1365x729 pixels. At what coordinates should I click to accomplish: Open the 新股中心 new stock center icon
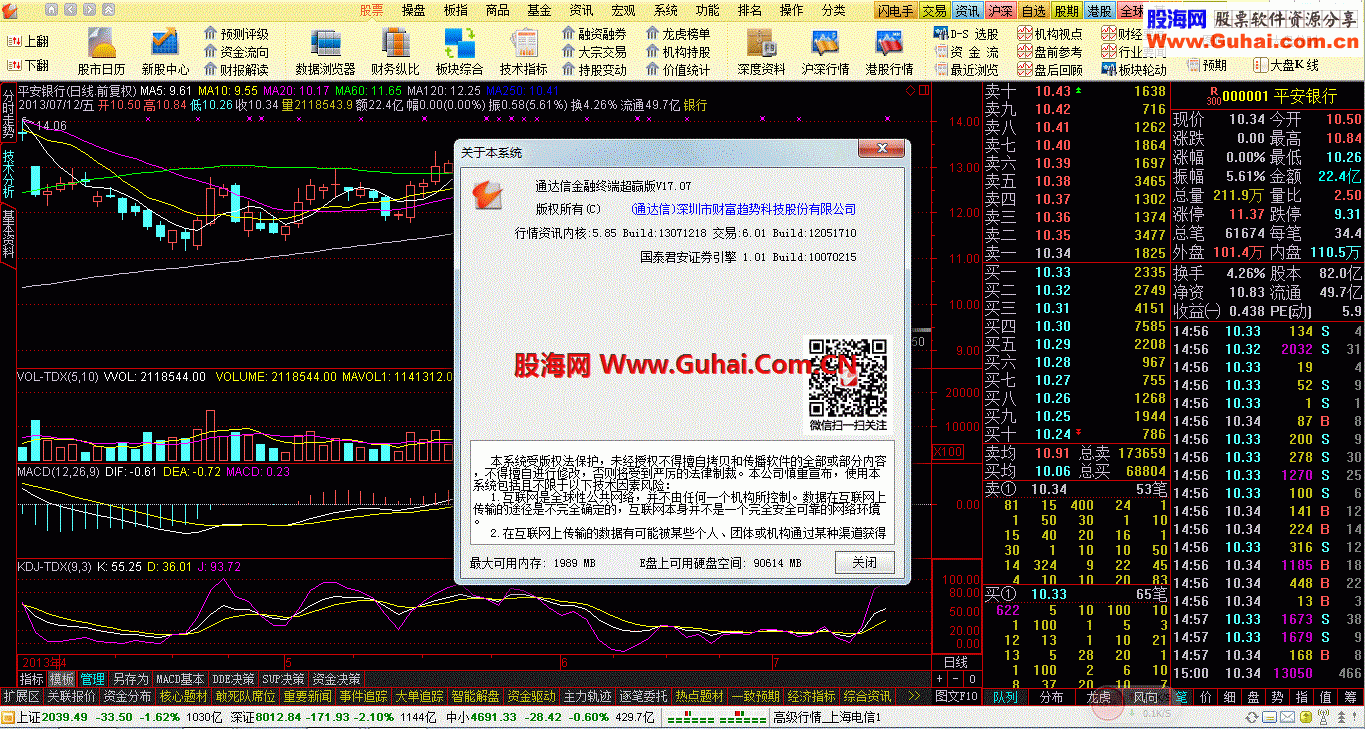click(165, 52)
